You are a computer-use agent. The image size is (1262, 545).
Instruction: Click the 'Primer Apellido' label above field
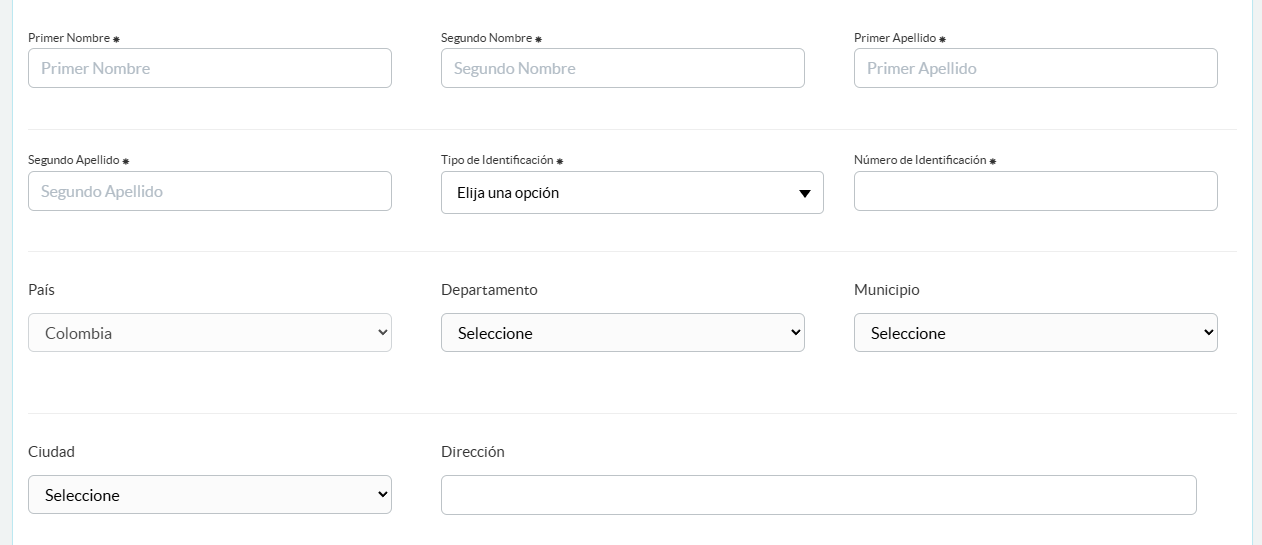(x=895, y=38)
